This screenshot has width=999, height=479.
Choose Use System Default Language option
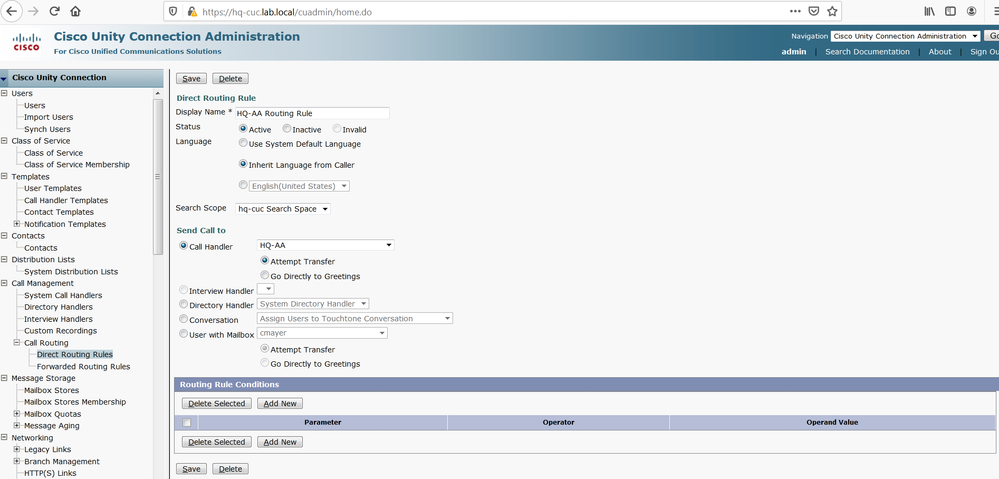[x=243, y=143]
